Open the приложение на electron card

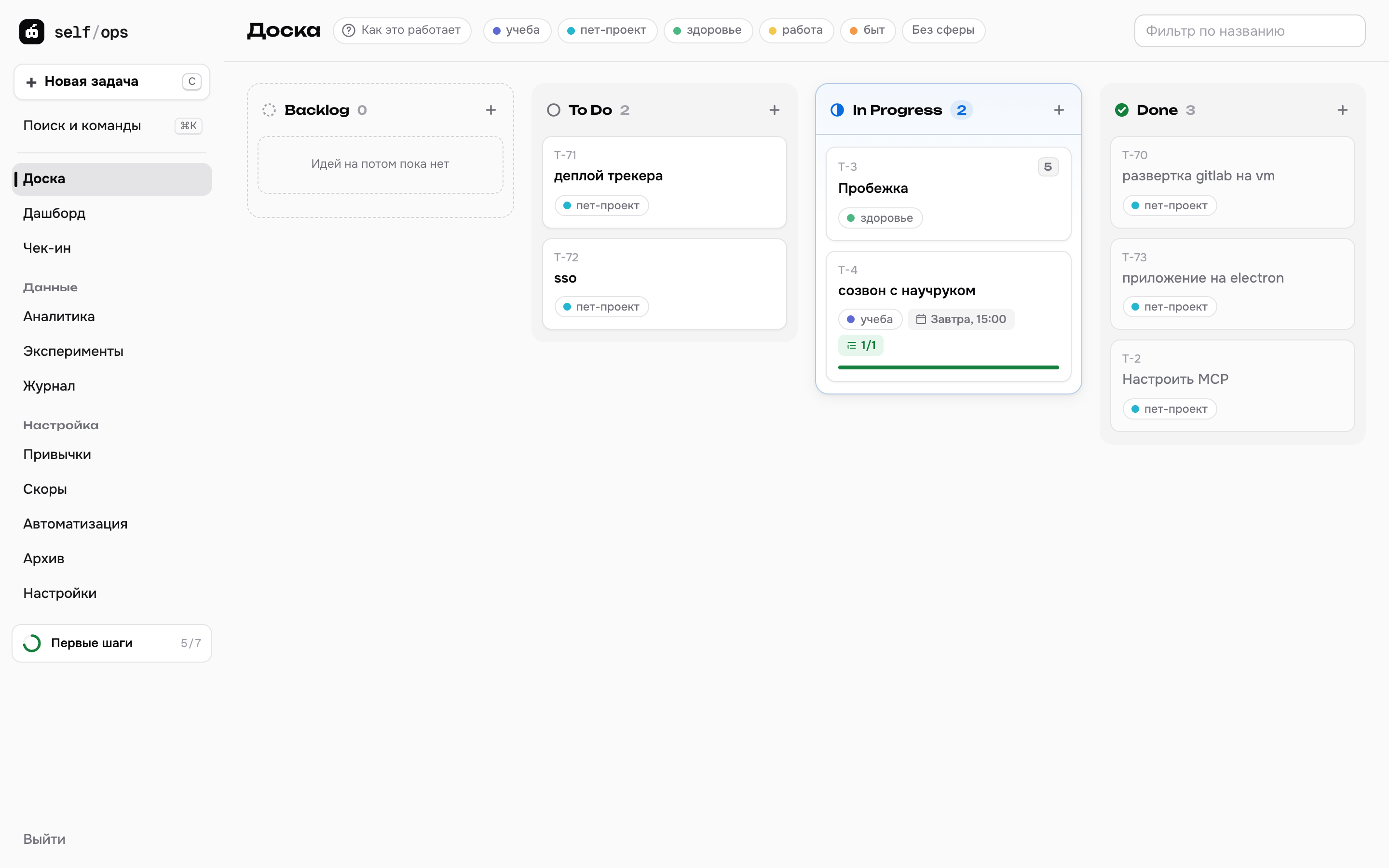tap(1232, 284)
